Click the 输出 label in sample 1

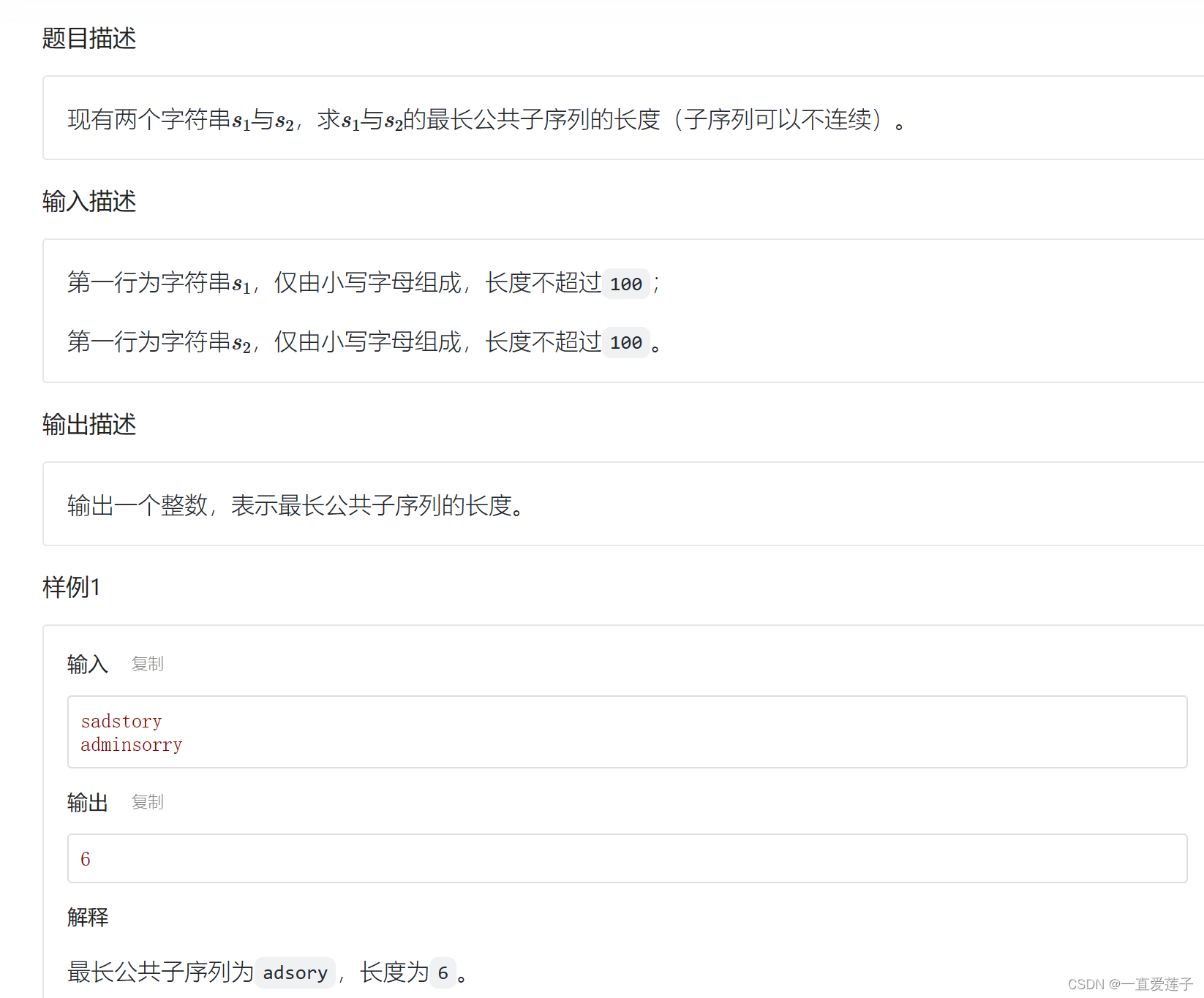coord(88,802)
